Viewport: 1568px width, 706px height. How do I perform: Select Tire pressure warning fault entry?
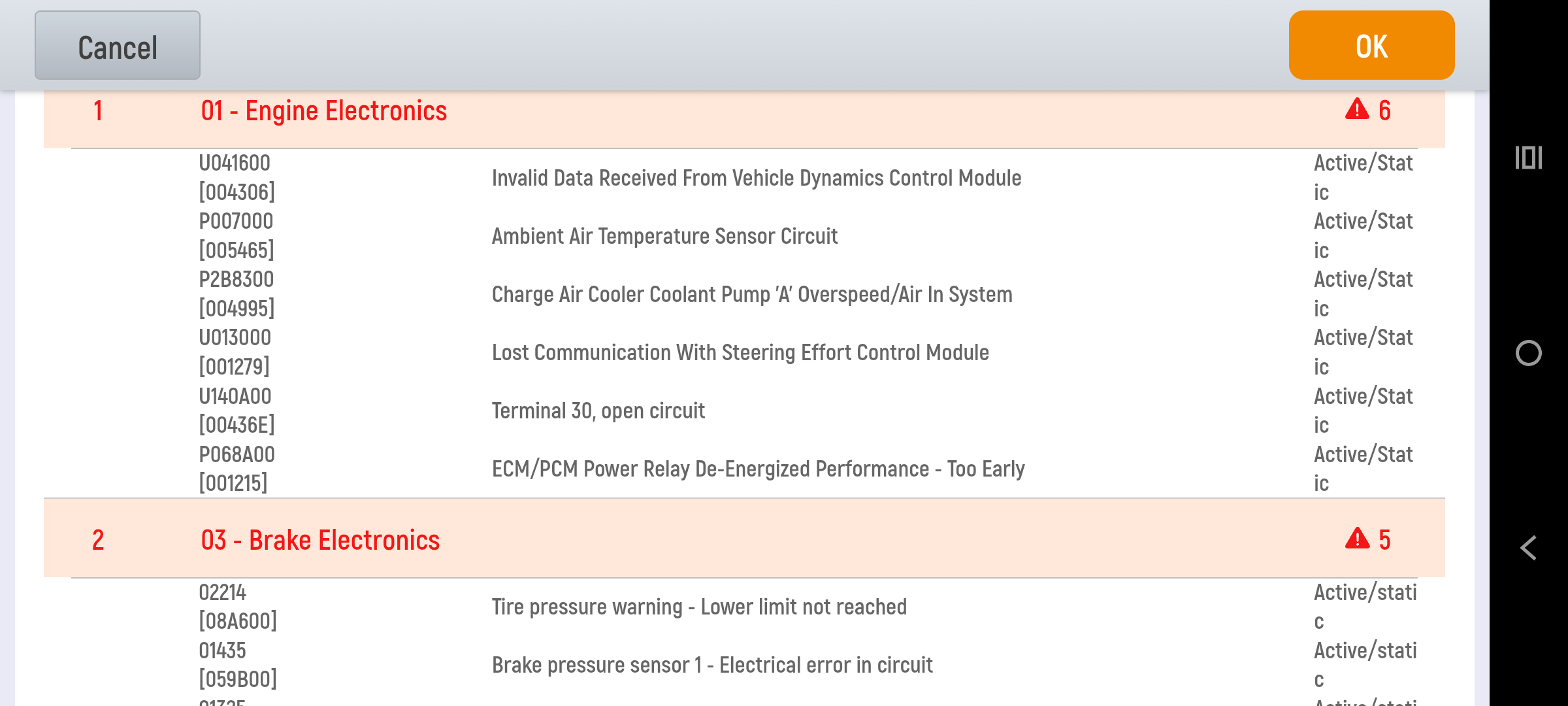(x=744, y=607)
